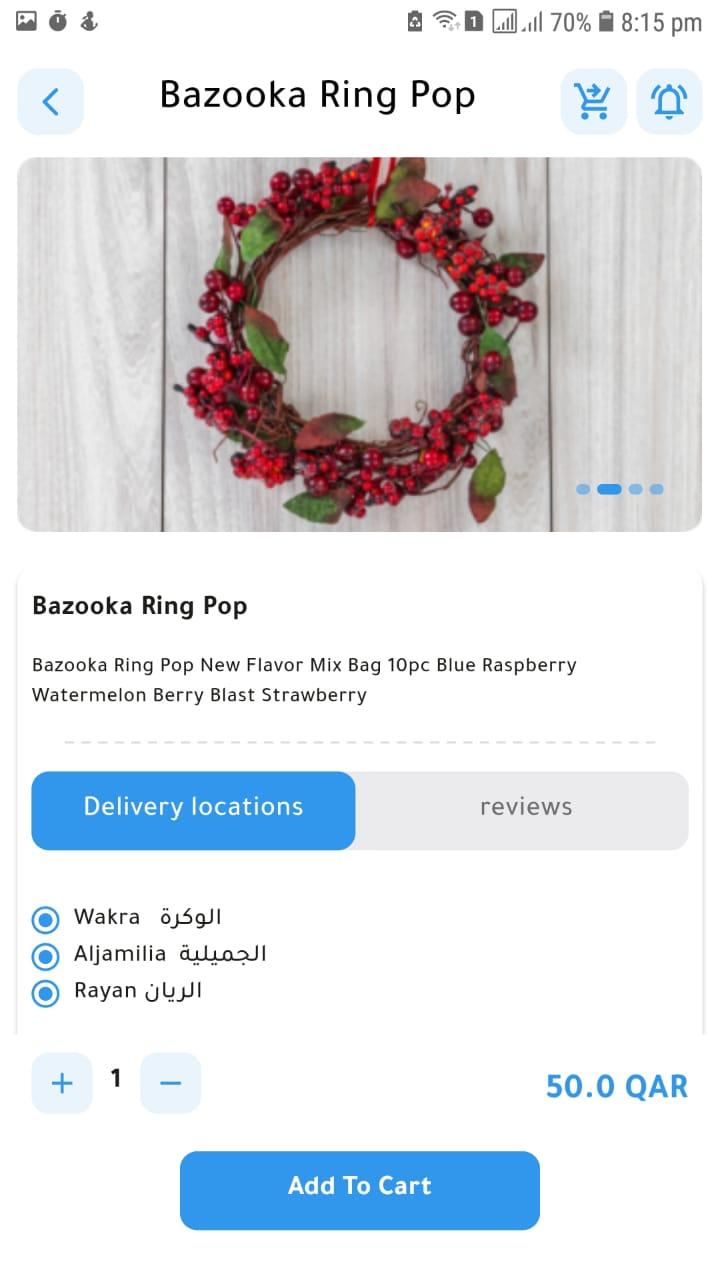Select the Wakra radio button
720x1280 pixels.
coord(46,919)
